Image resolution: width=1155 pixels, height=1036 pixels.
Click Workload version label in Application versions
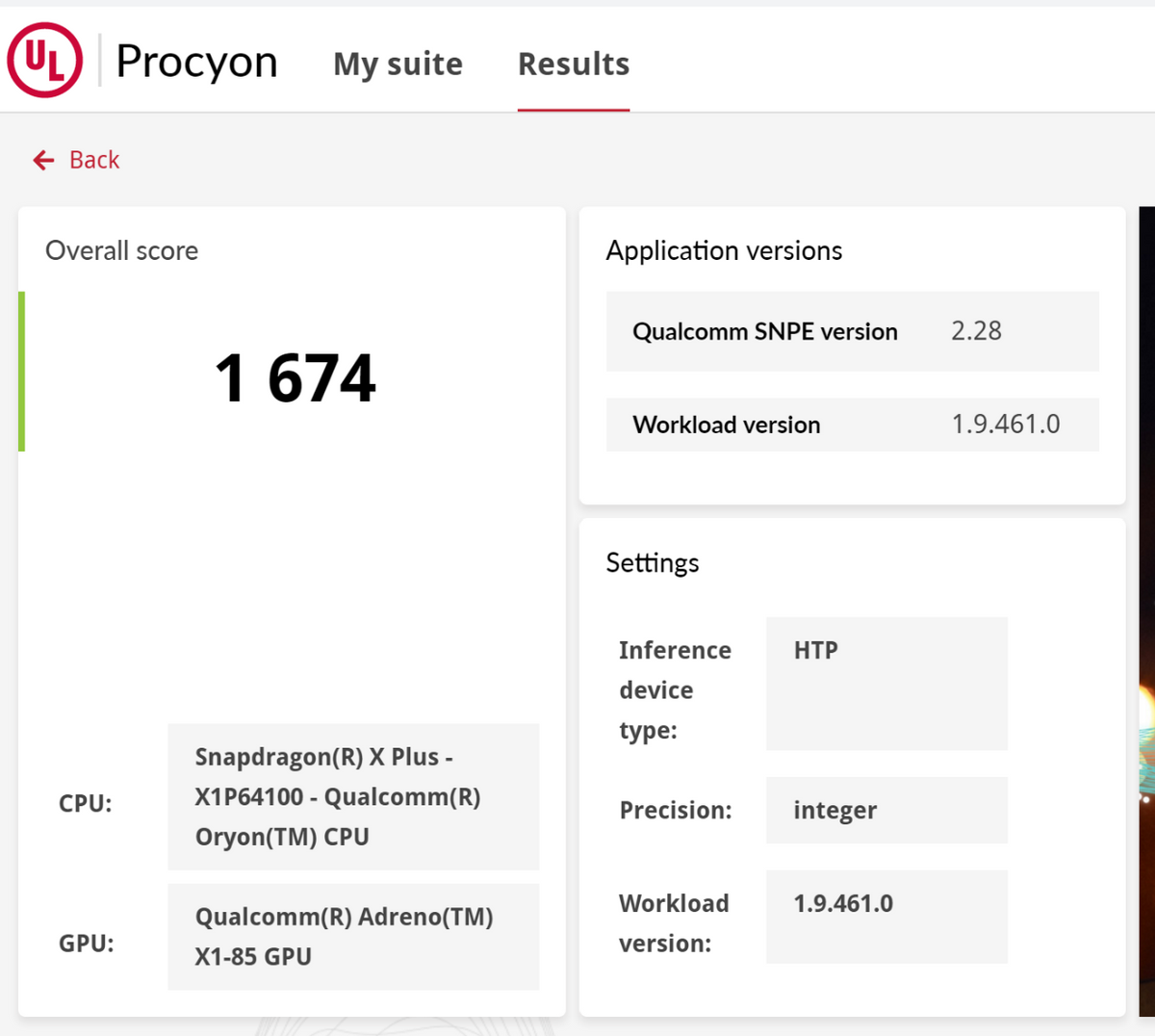click(x=727, y=425)
